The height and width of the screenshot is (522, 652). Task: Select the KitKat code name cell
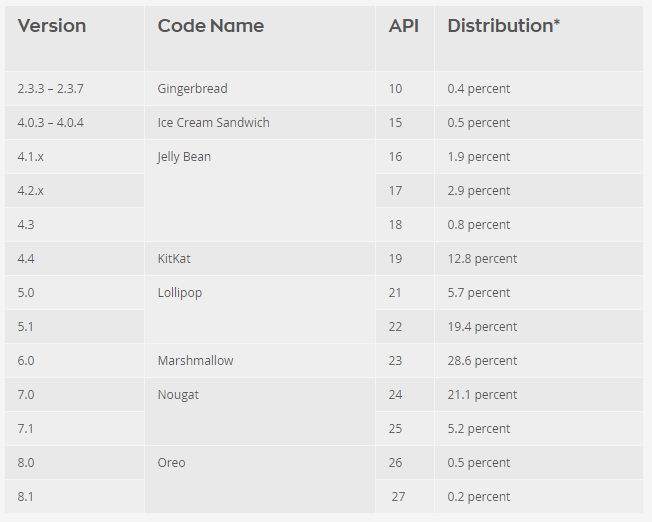(x=260, y=259)
